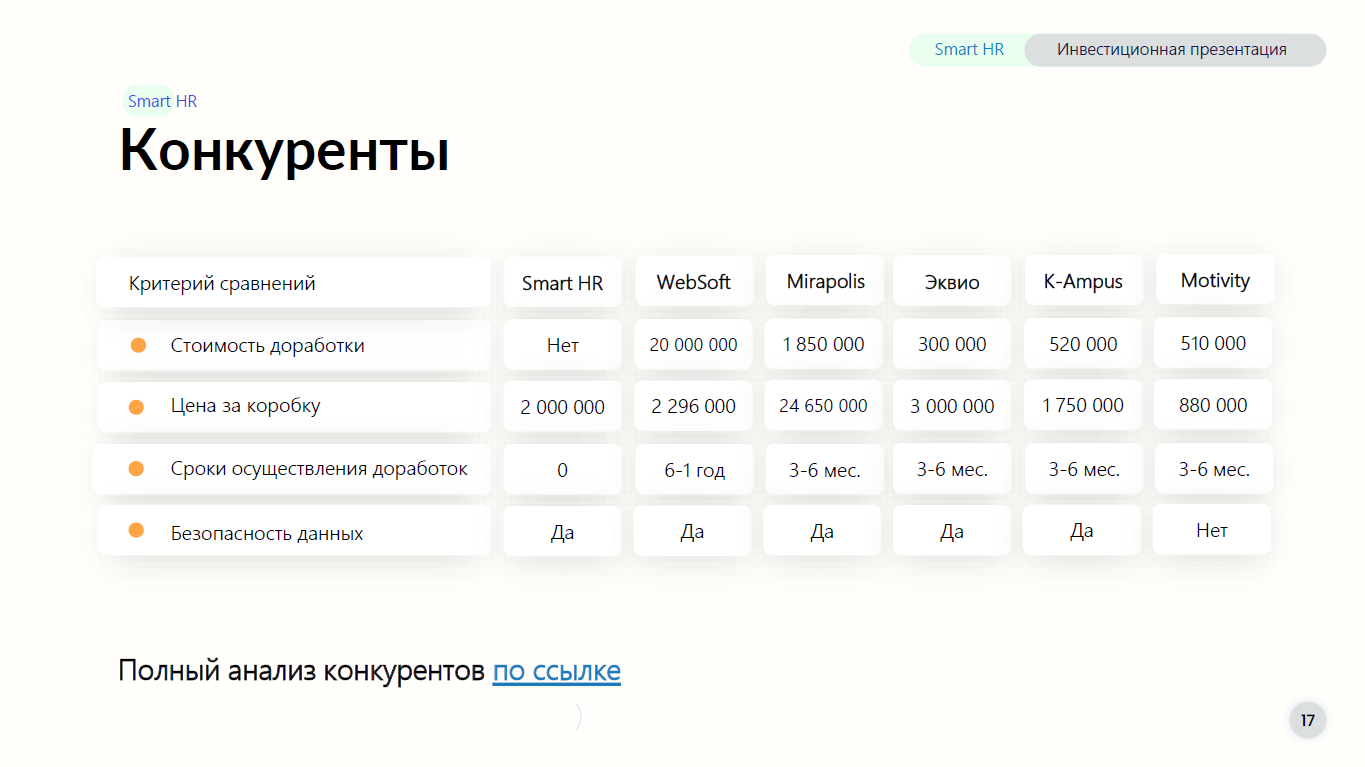Image resolution: width=1365 pixels, height=767 pixels.
Task: Click the "24 650 000" Mirapolis price cell
Action: pyautogui.click(x=823, y=405)
